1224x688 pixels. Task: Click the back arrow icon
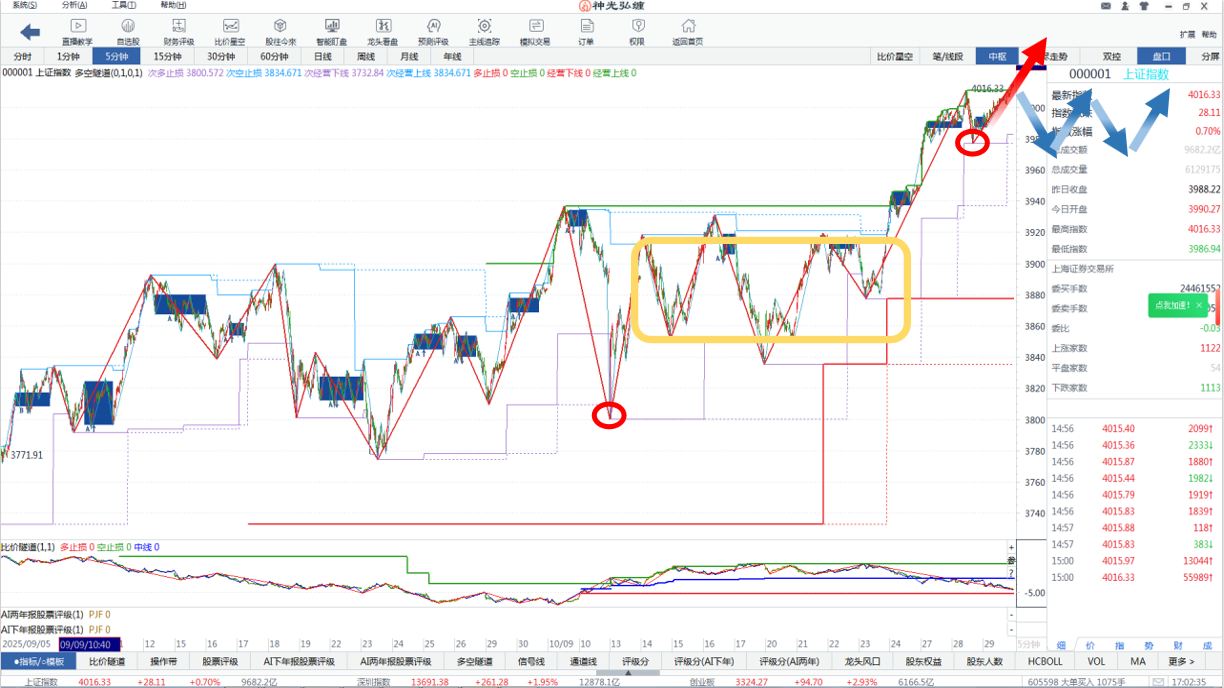tap(29, 32)
